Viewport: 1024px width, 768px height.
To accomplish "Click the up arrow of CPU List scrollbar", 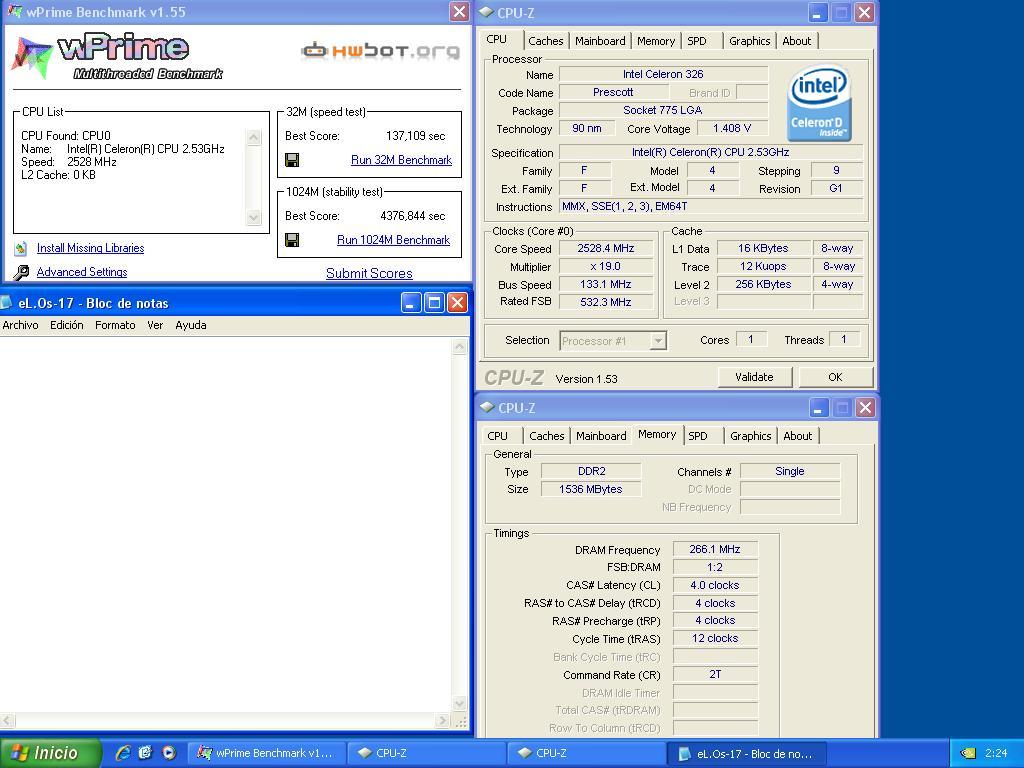I will 253,137.
